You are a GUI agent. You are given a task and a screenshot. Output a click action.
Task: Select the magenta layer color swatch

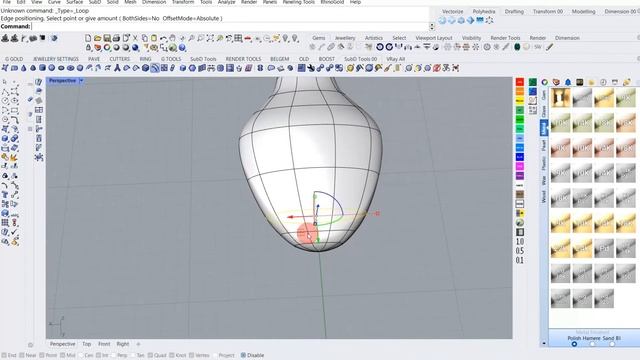[x=520, y=167]
